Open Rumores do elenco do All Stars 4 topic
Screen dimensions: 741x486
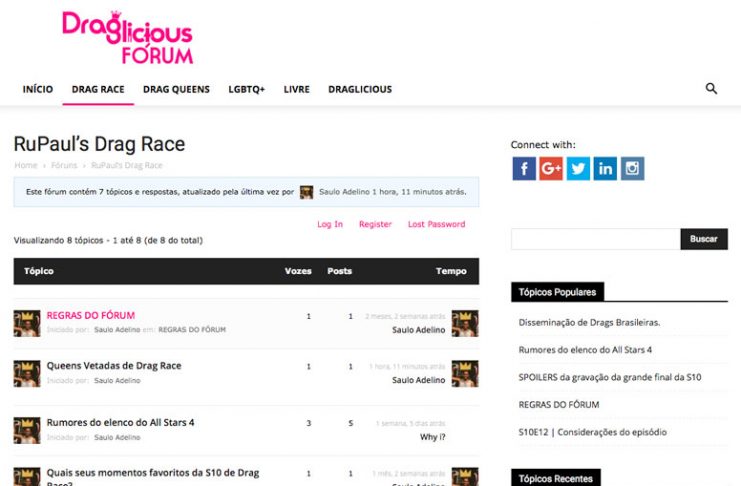pos(121,422)
